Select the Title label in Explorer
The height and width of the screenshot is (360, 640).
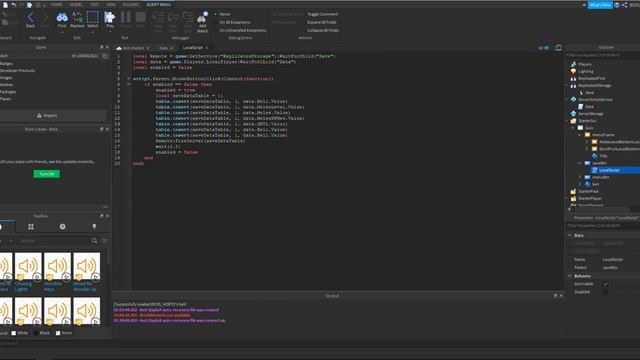[603, 156]
